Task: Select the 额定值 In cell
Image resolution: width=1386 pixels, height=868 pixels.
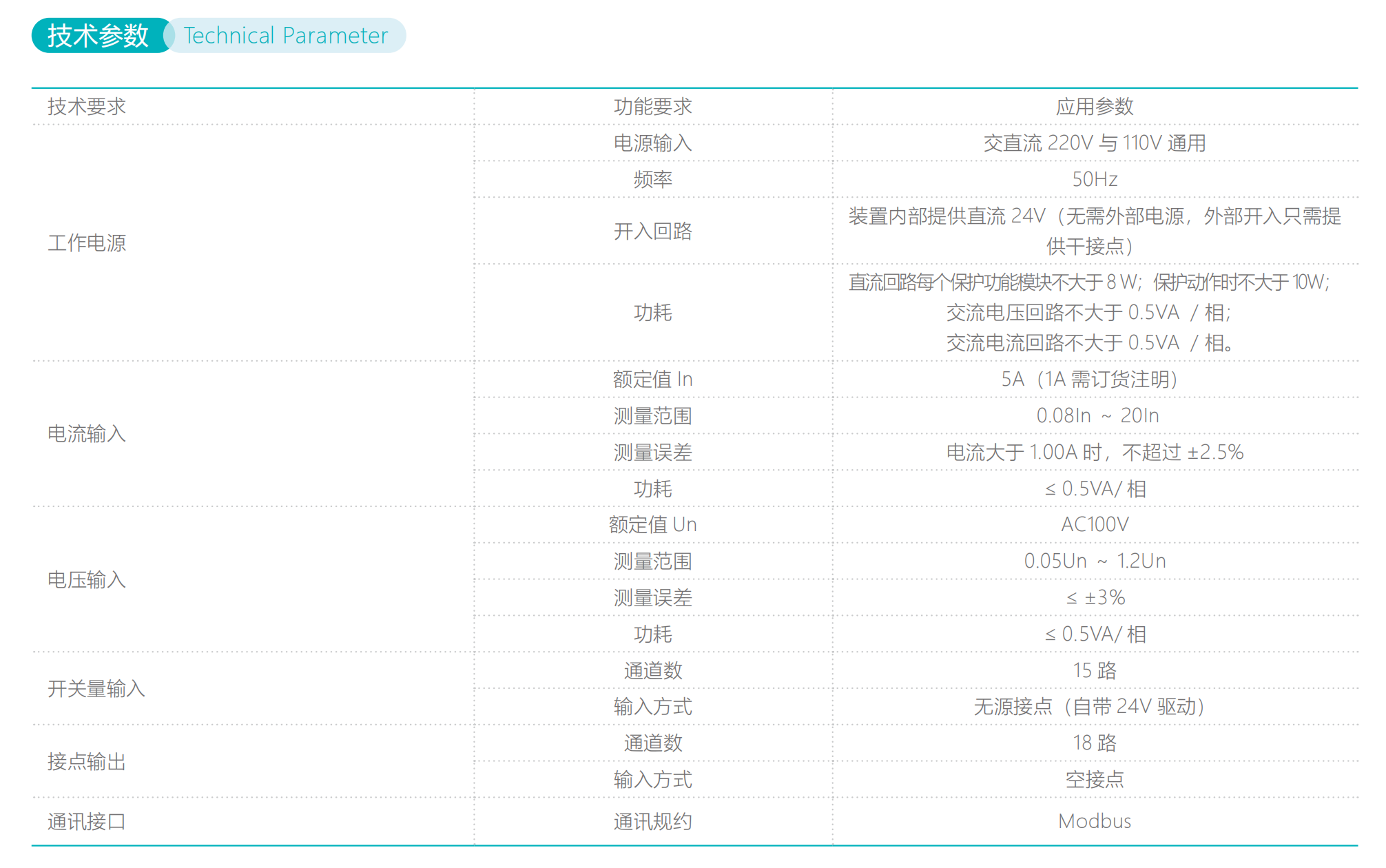Action: (652, 378)
